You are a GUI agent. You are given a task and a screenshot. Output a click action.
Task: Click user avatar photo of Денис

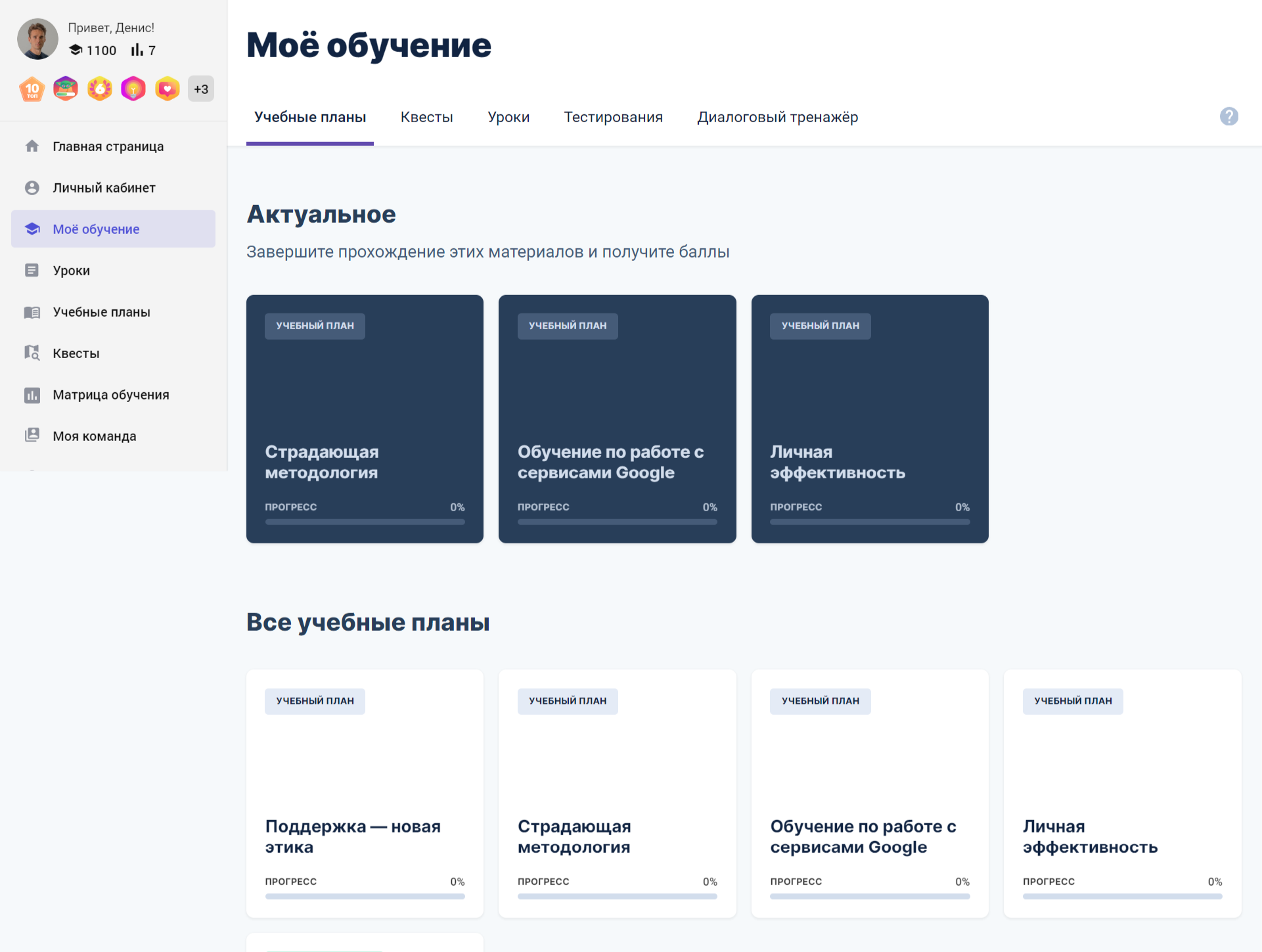(37, 39)
